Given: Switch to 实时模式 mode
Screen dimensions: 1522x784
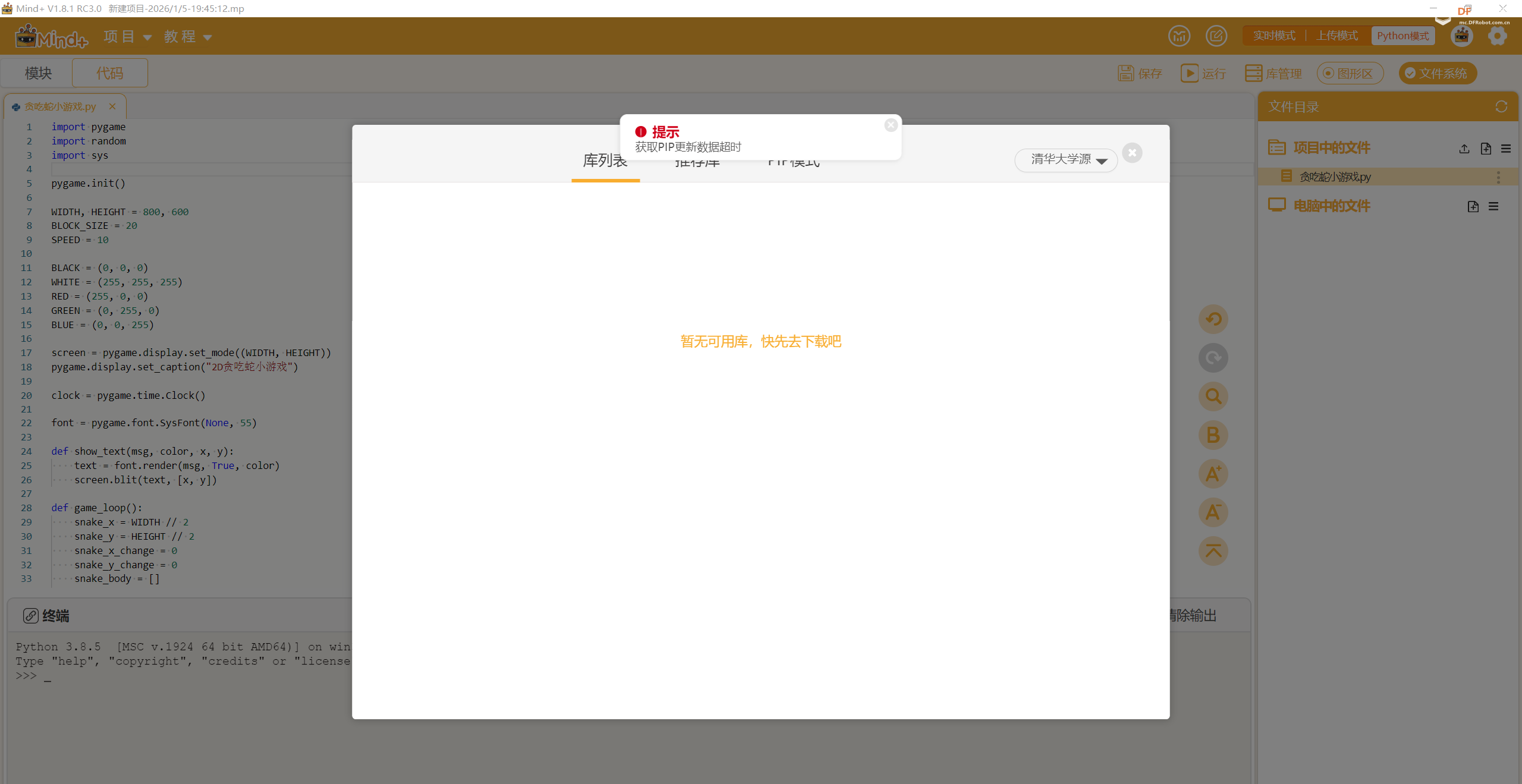Looking at the screenshot, I should tap(1274, 36).
